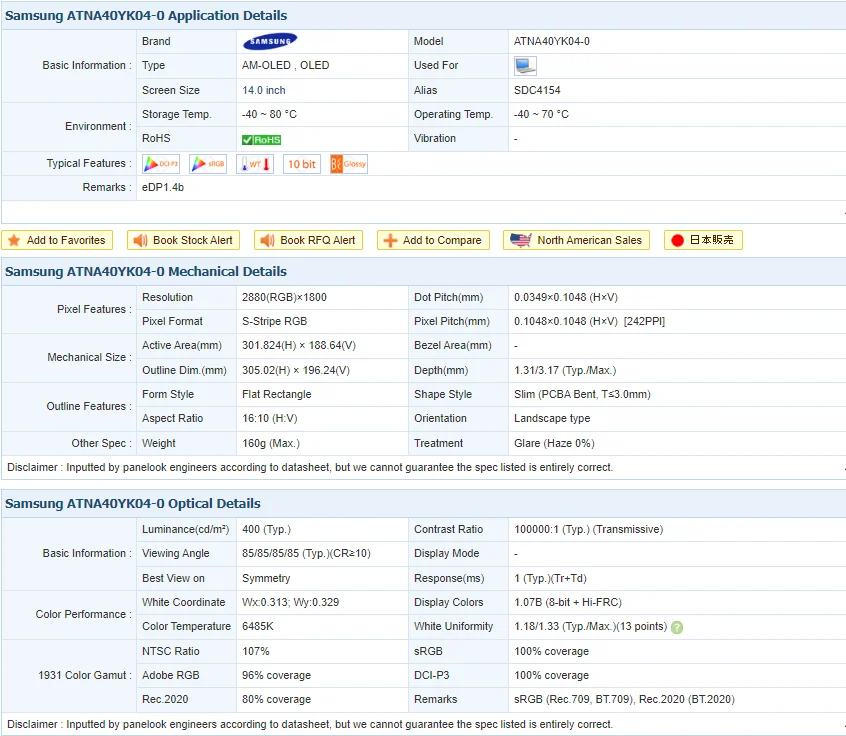Select white uniformity 1.18/1.33 (Typ./Max.)(13 points)
The image size is (846, 736).
tap(590, 626)
